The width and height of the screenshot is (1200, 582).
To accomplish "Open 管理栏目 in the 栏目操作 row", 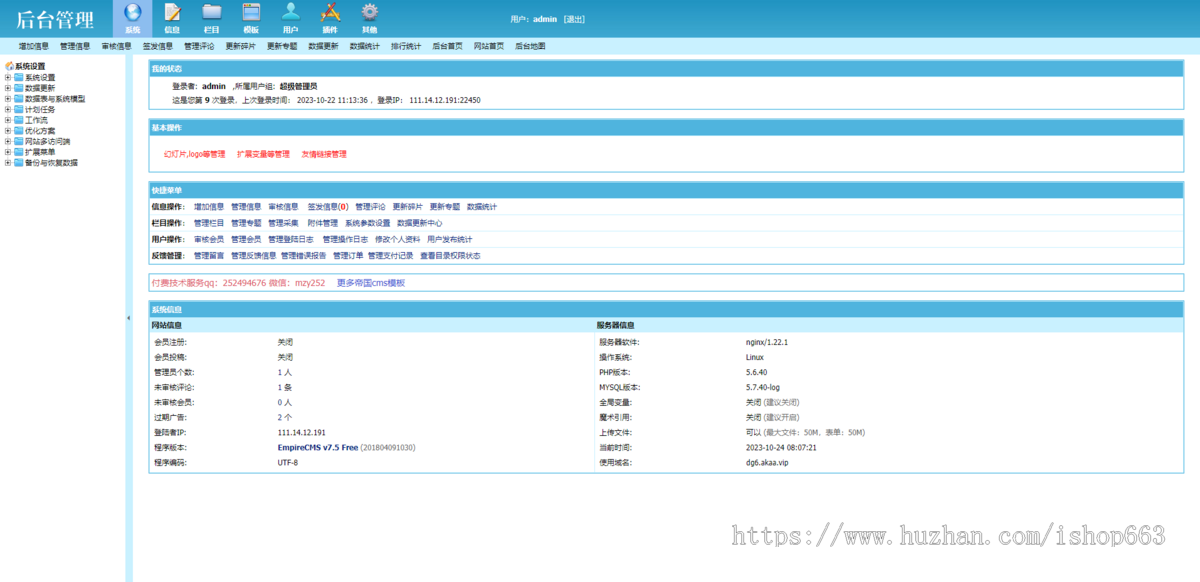I will pyautogui.click(x=209, y=223).
